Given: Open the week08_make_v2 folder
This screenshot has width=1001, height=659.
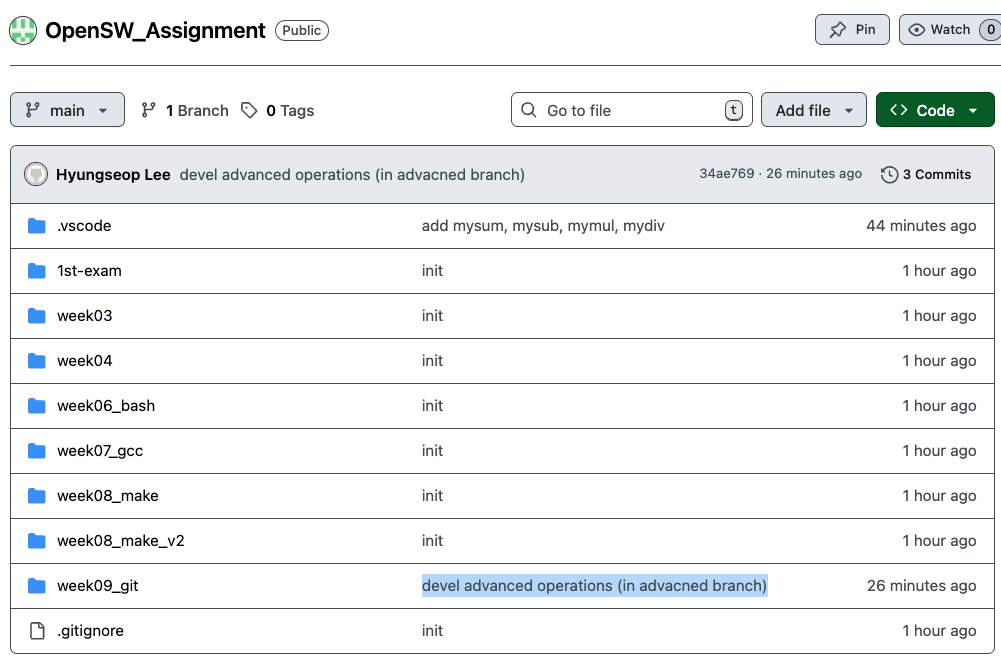Looking at the screenshot, I should [x=121, y=541].
